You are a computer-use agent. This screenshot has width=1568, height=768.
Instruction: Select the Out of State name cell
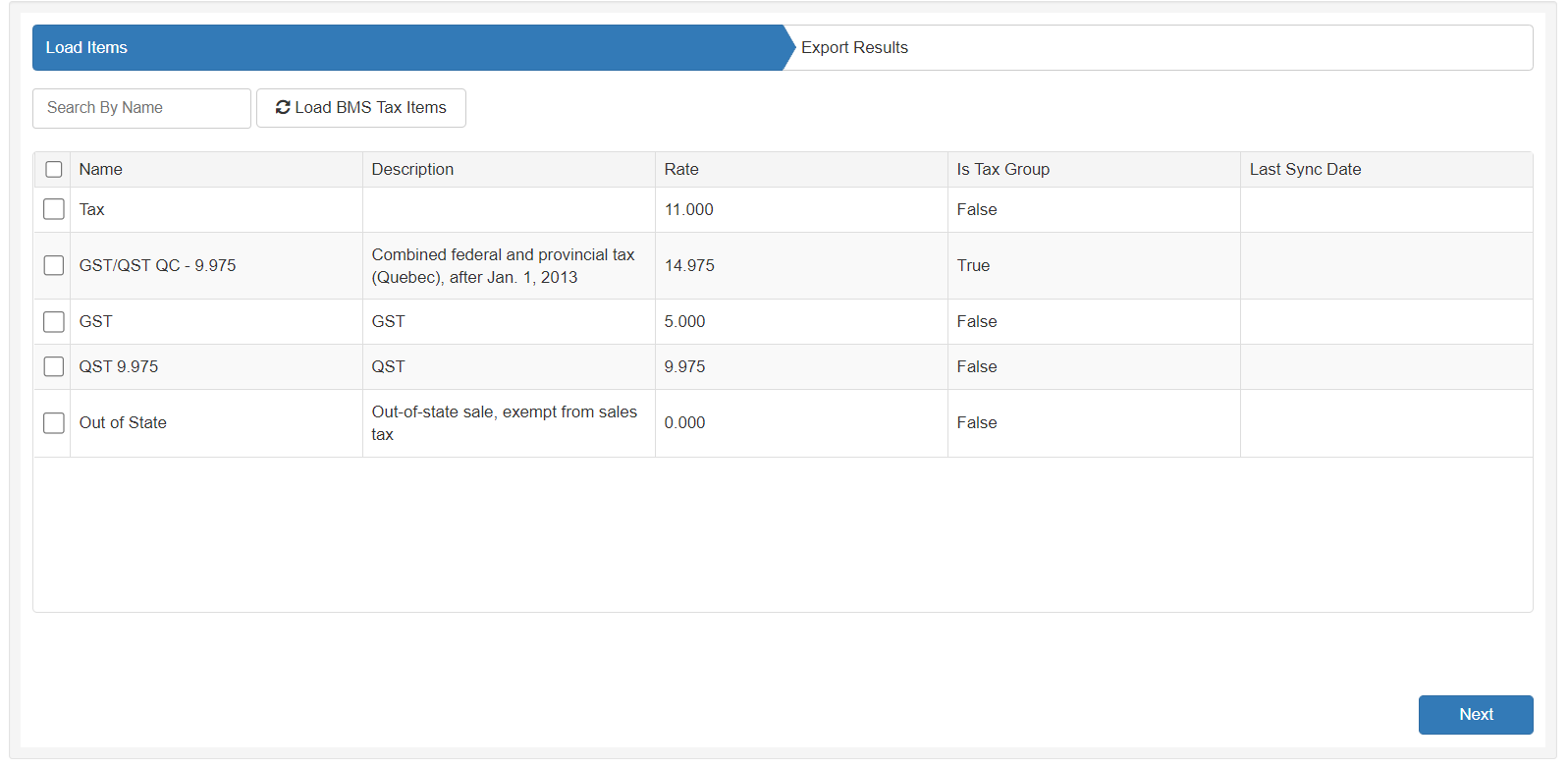[123, 423]
